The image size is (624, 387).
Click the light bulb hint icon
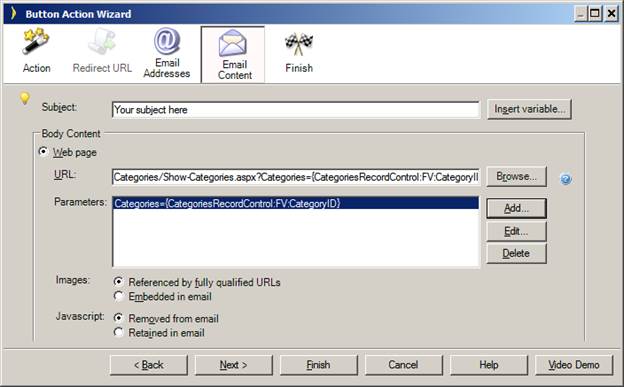(x=25, y=98)
